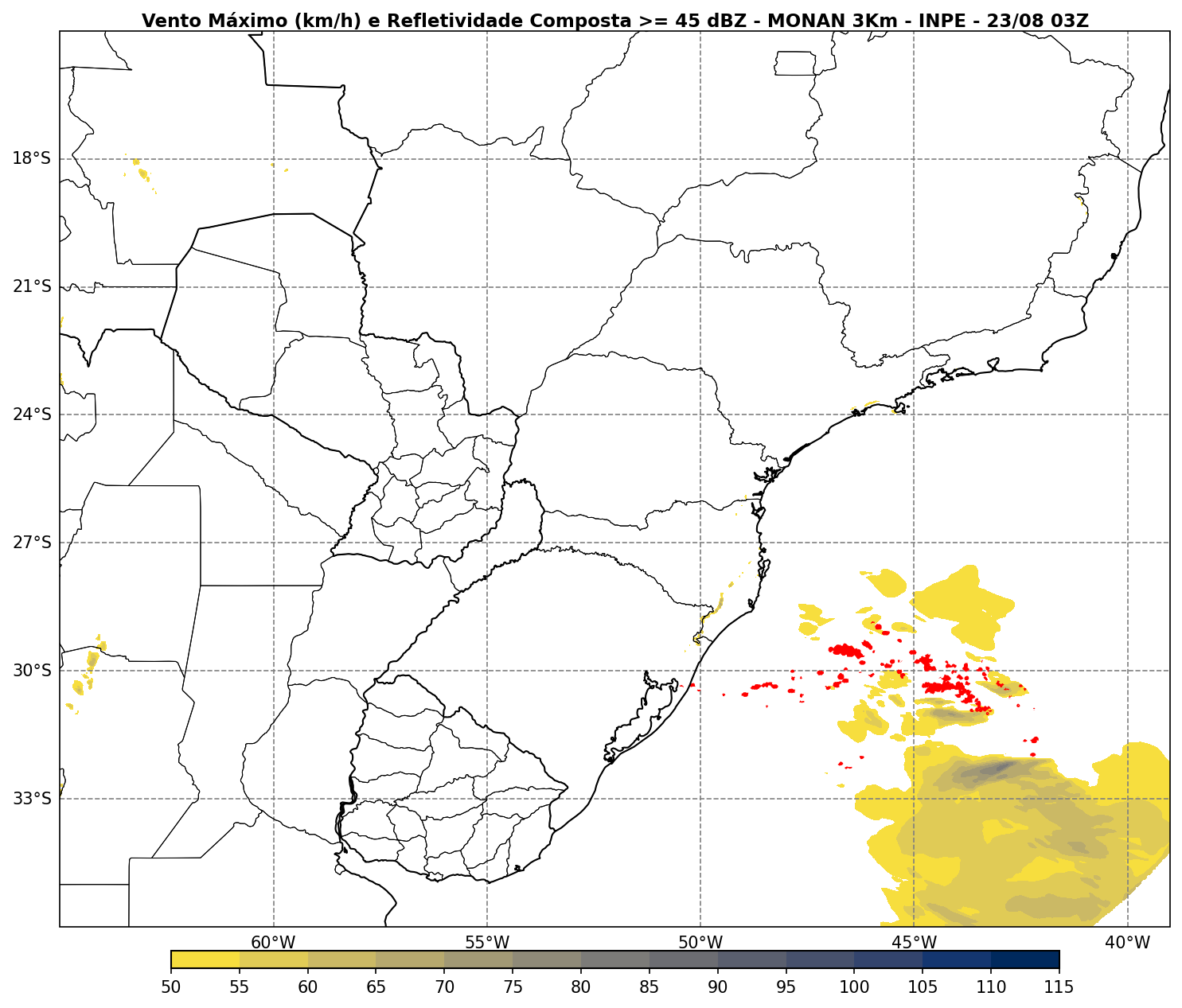Screen dimensions: 1182x1008
Task: Click the 45°W longitude label
Action: point(914,943)
